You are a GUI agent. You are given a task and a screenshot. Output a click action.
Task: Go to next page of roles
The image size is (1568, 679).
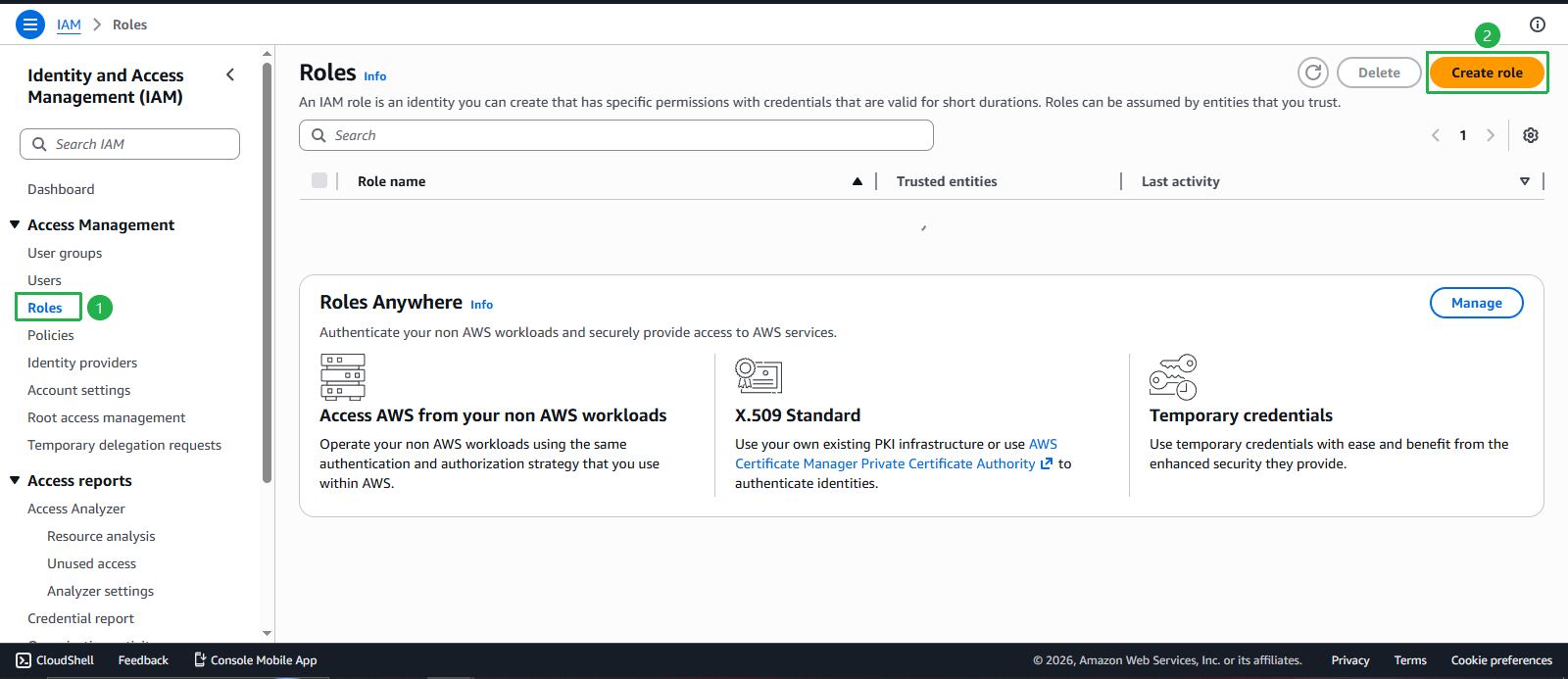(1491, 135)
